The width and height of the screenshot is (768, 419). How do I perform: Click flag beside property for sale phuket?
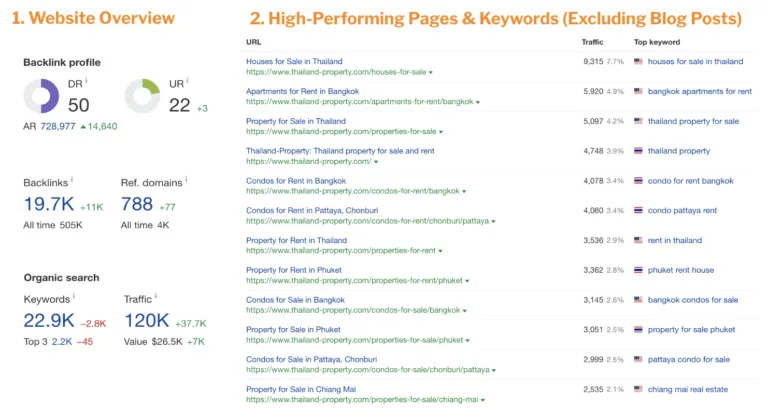pyautogui.click(x=638, y=330)
